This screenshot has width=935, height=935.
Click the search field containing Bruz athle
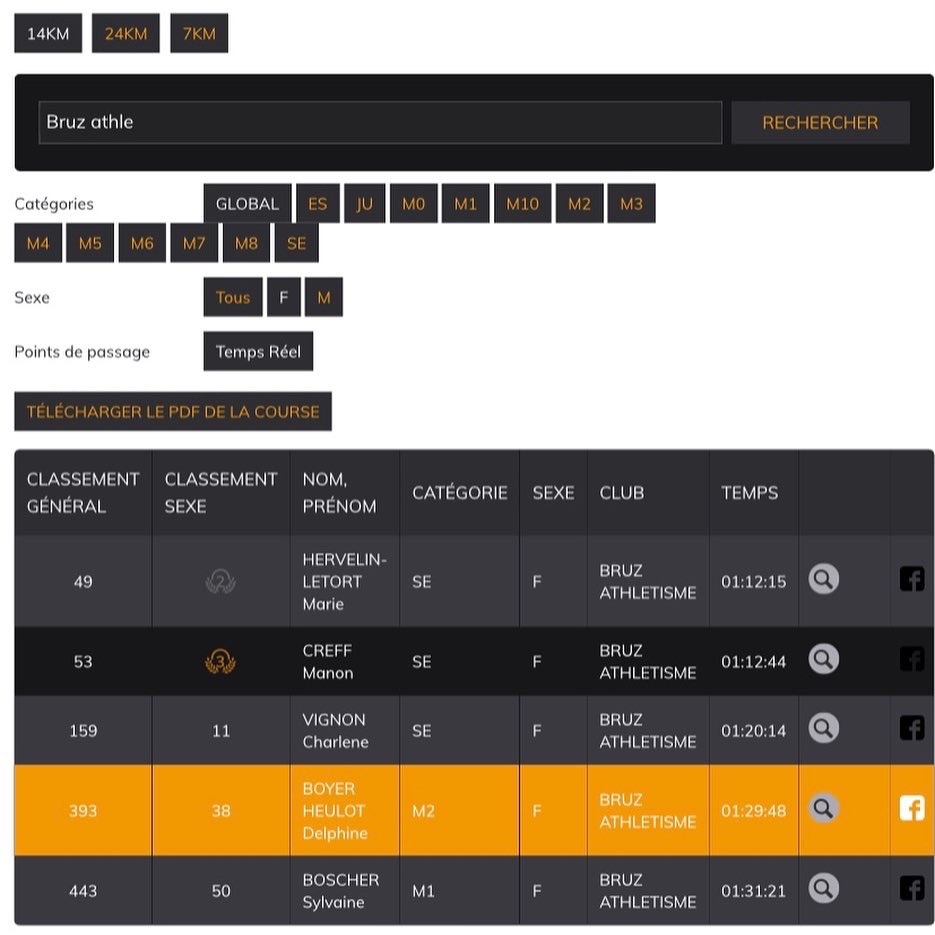380,122
